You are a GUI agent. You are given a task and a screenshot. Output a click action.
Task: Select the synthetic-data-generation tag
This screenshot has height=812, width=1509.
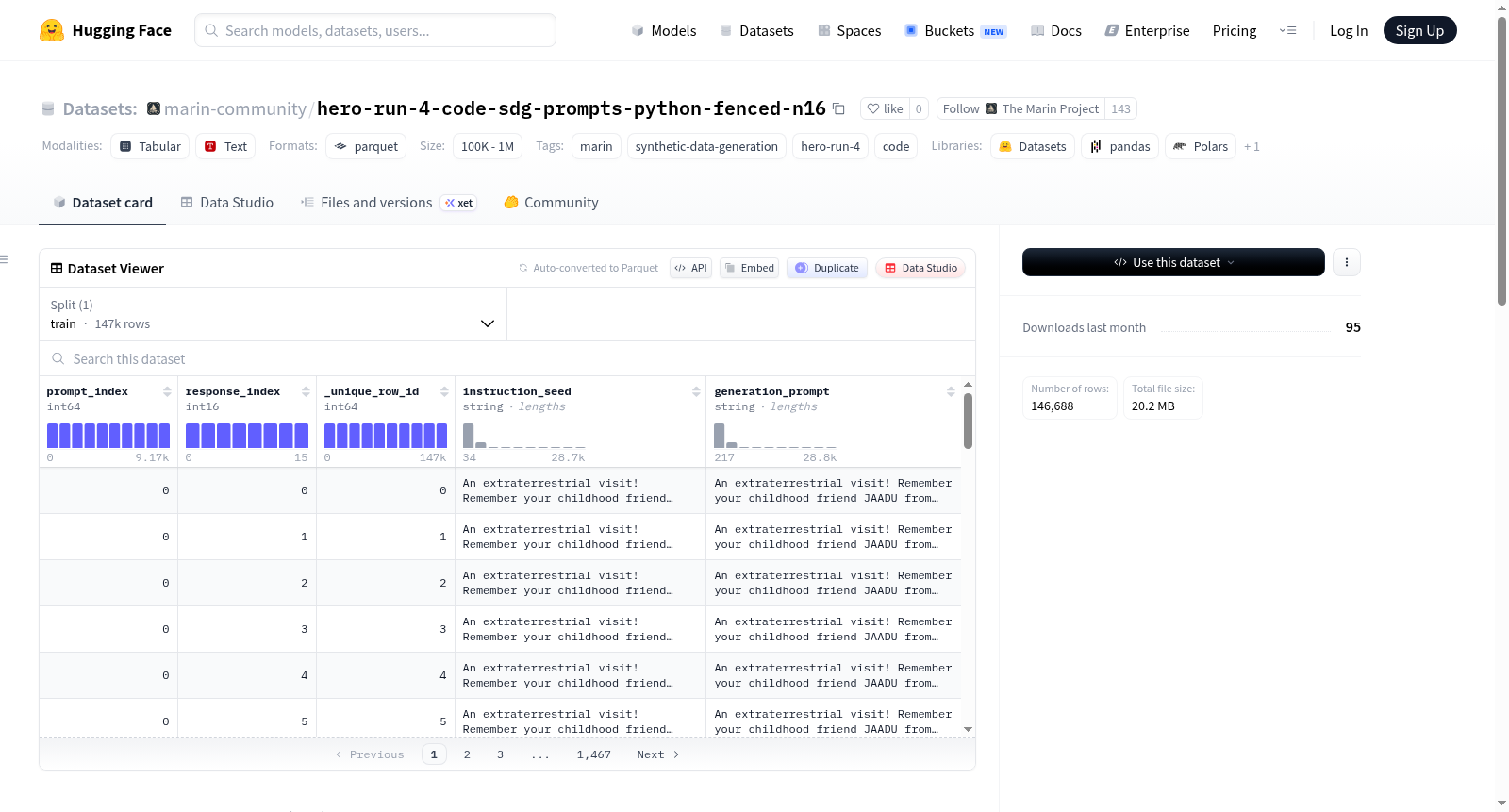(x=706, y=146)
